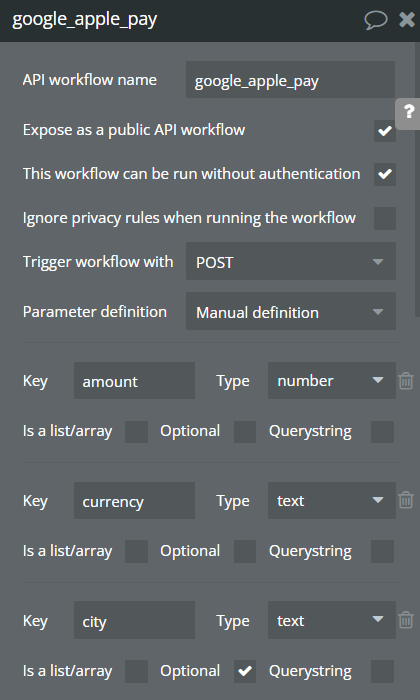Image resolution: width=420 pixels, height=700 pixels.
Task: Open the comment bubble icon
Action: tap(375, 20)
